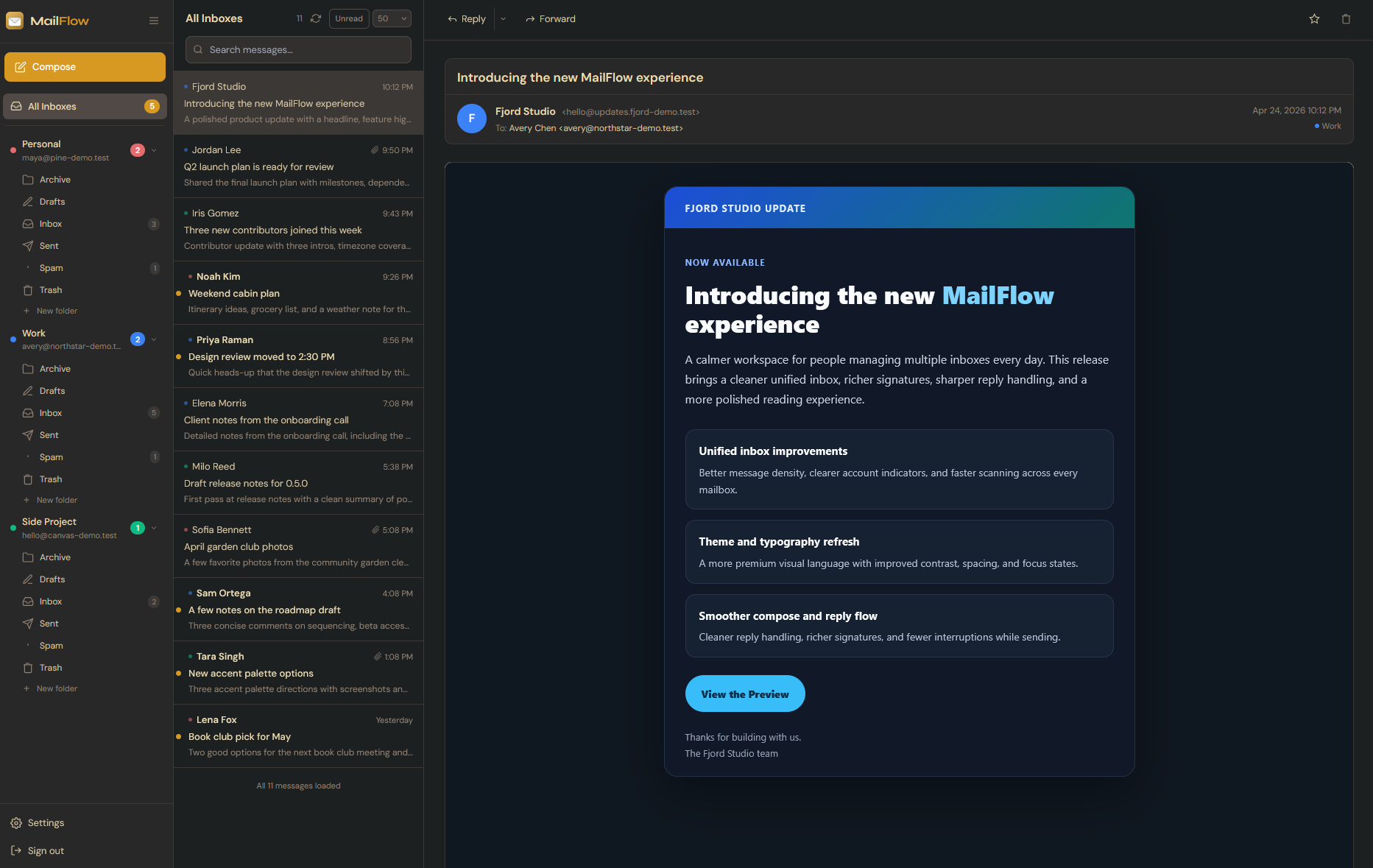This screenshot has height=868, width=1373.
Task: Delete the current message using the trash icon
Action: pyautogui.click(x=1345, y=19)
